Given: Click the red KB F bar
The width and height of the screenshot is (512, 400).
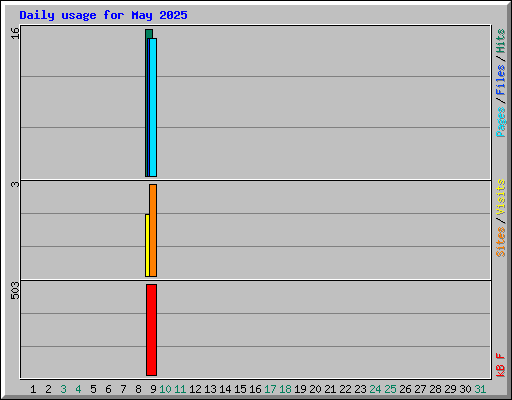Looking at the screenshot, I should coord(151,330).
